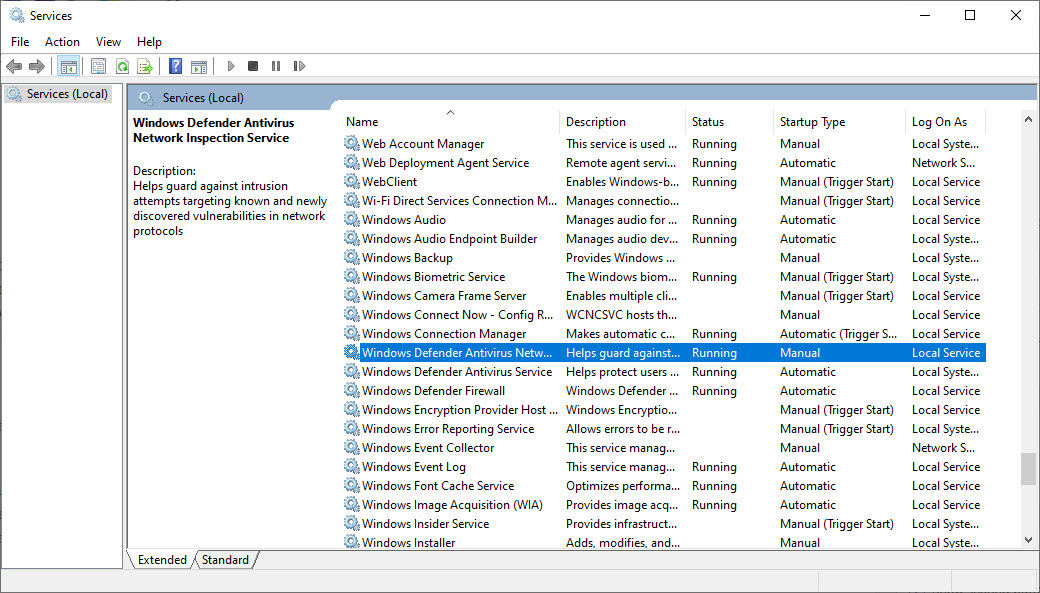This screenshot has width=1040, height=593.
Task: Sort by the Log On As column header
Action: pos(946,122)
